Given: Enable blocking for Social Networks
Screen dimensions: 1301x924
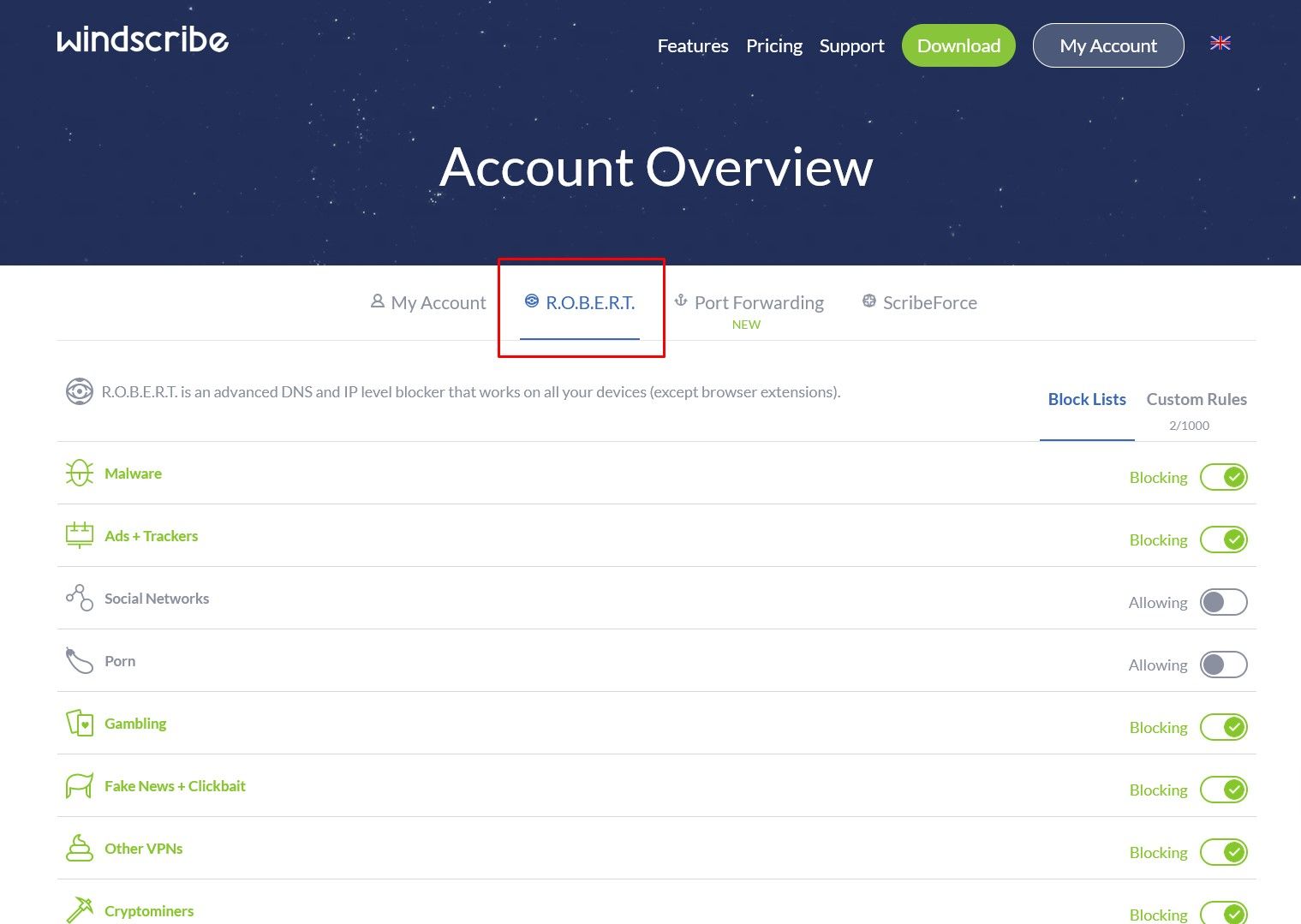Looking at the screenshot, I should [1223, 602].
